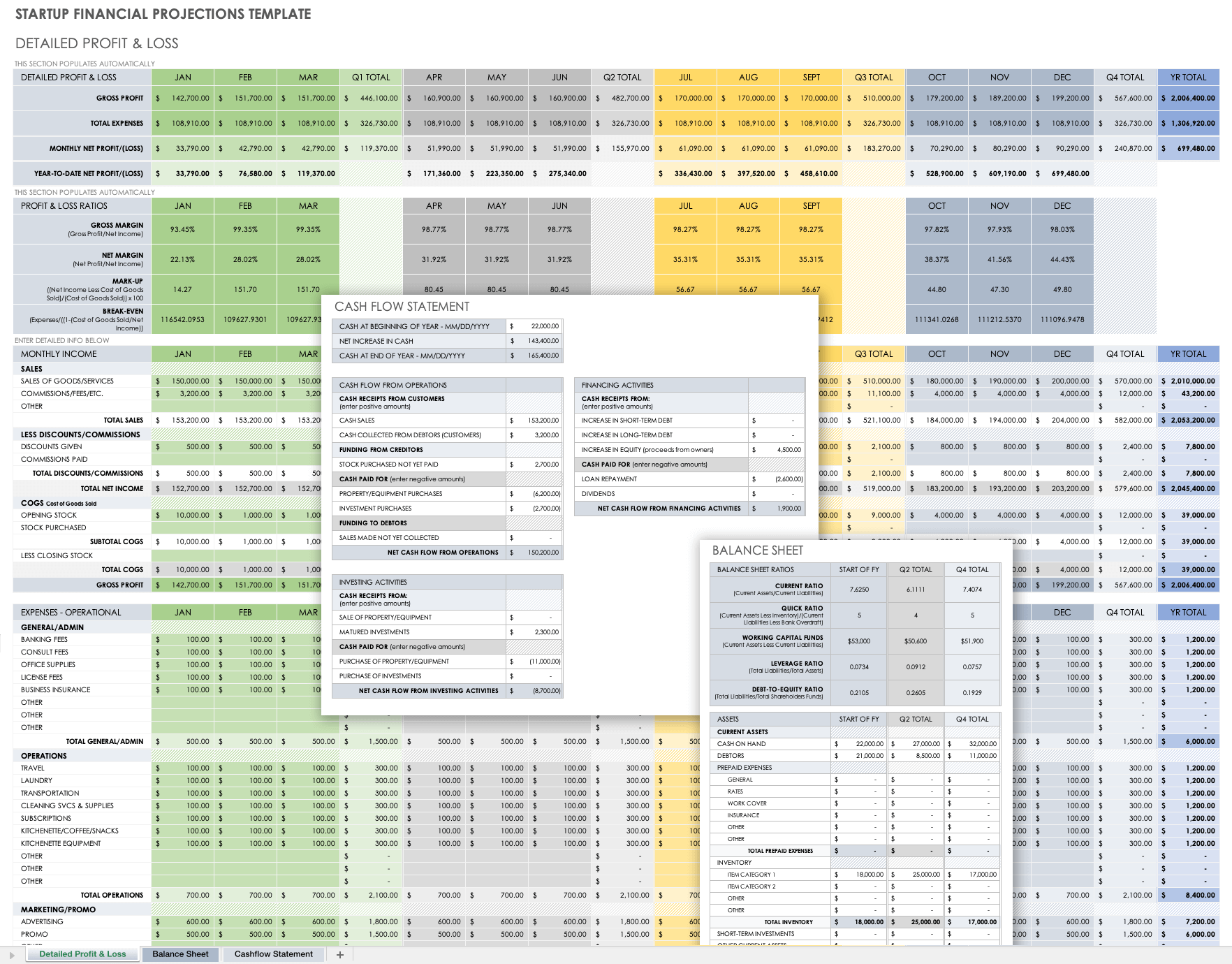This screenshot has width=1232, height=964.
Task: Select the JAN gross margin cell 93.45%
Action: tap(182, 229)
